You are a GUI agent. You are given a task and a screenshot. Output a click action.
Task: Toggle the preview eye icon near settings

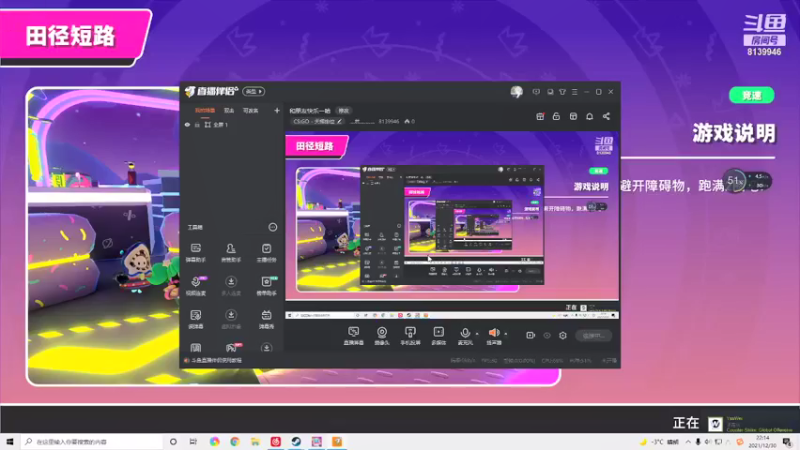click(547, 335)
